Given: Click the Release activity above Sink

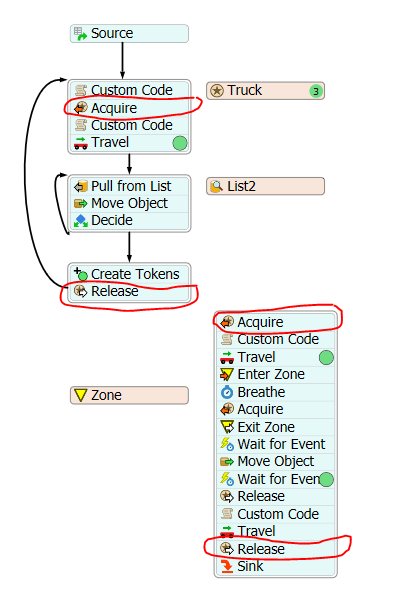Looking at the screenshot, I should coord(276,549).
